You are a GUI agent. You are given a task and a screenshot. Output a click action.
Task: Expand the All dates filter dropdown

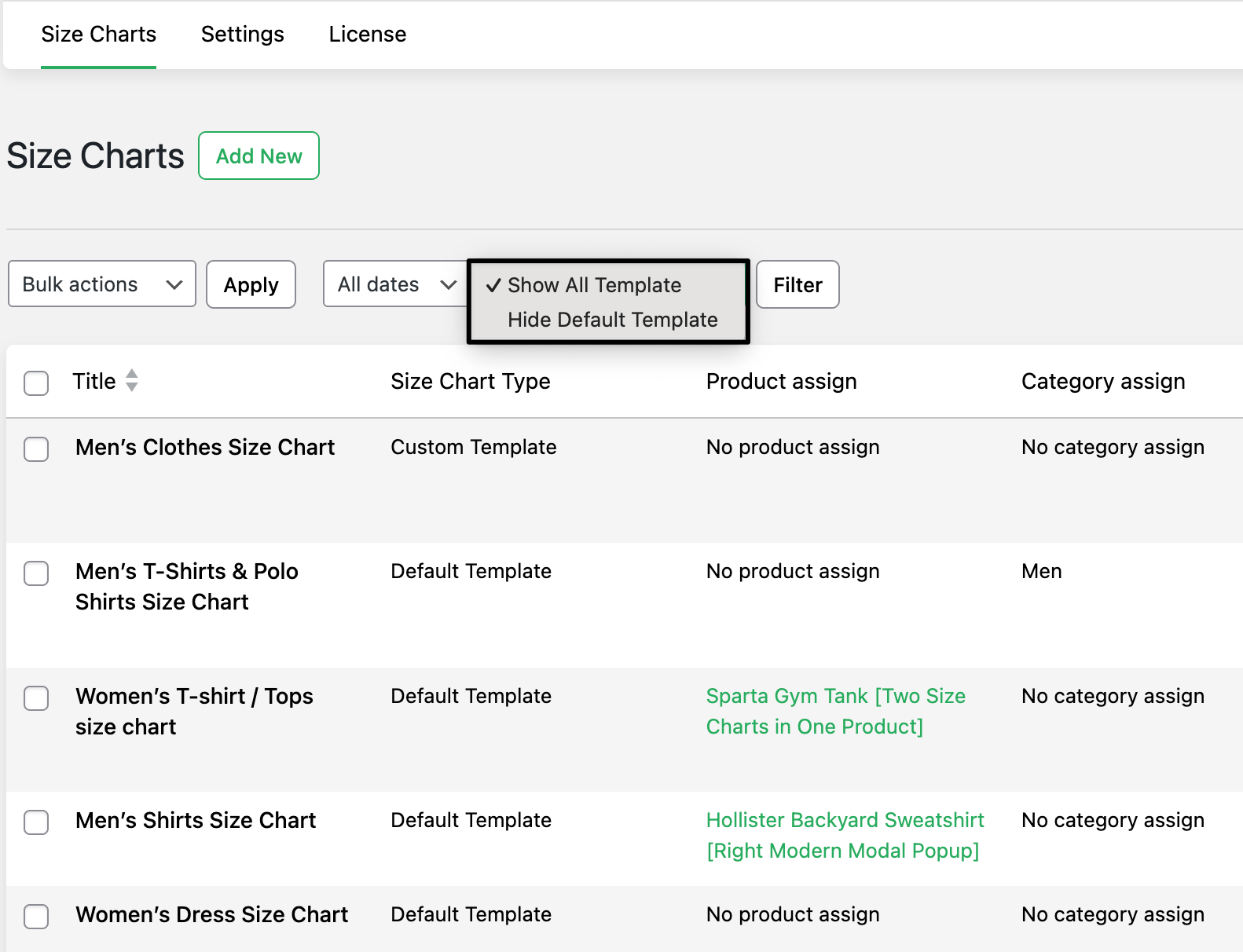[x=396, y=284]
